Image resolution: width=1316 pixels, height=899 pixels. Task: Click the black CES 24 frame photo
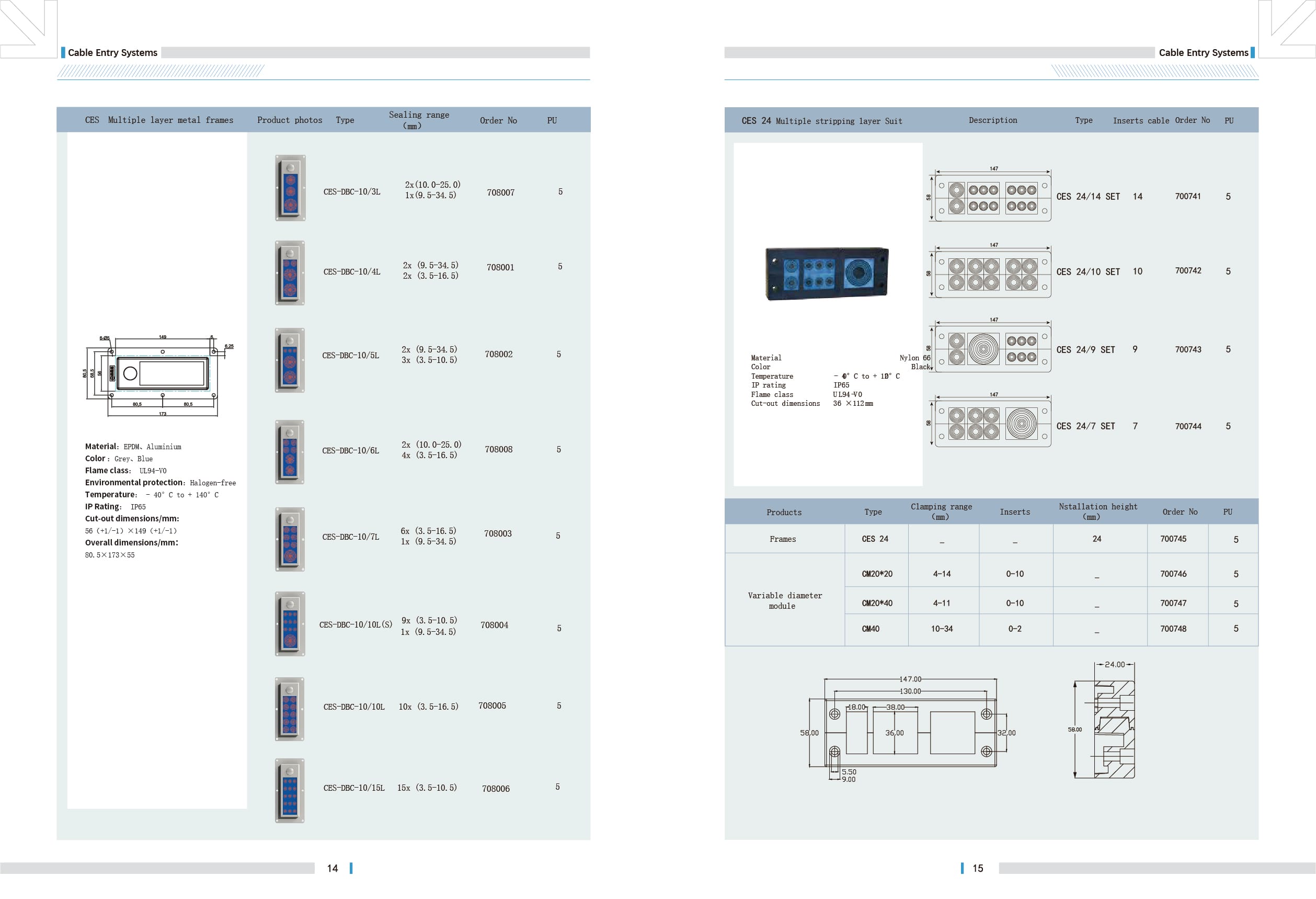[x=827, y=273]
